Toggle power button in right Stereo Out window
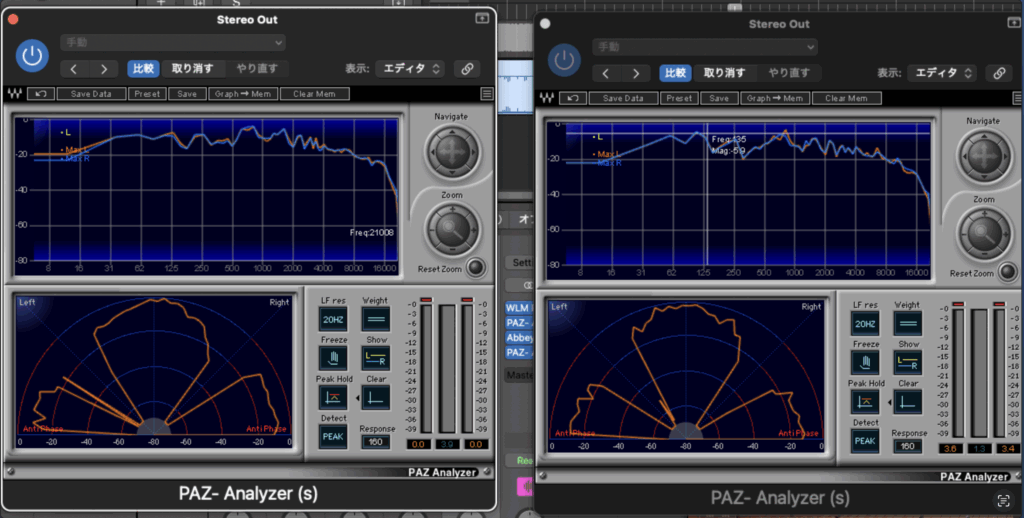The height and width of the screenshot is (518, 1024). 564,61
